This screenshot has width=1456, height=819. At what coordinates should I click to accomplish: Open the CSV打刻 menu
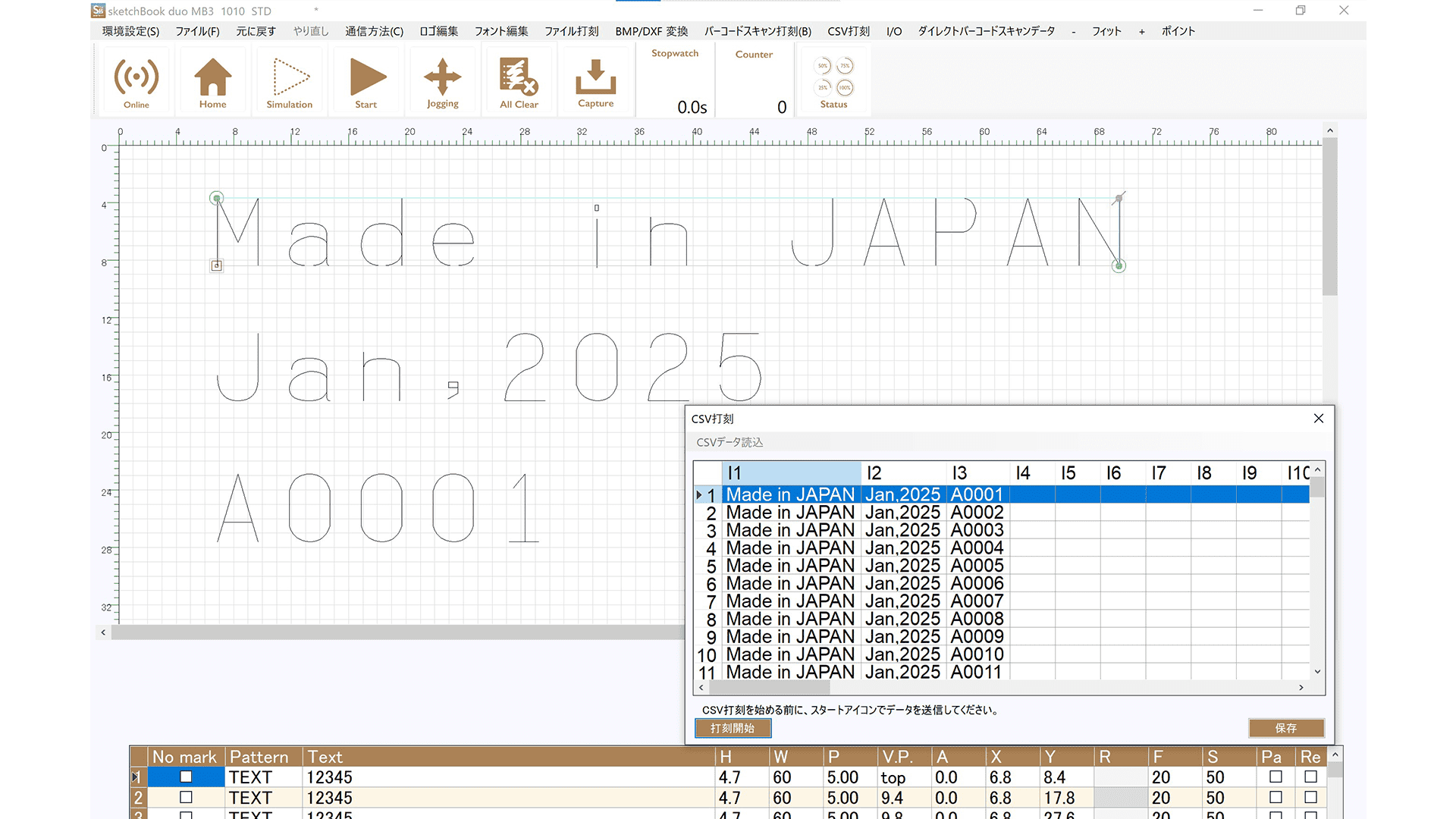click(x=849, y=31)
